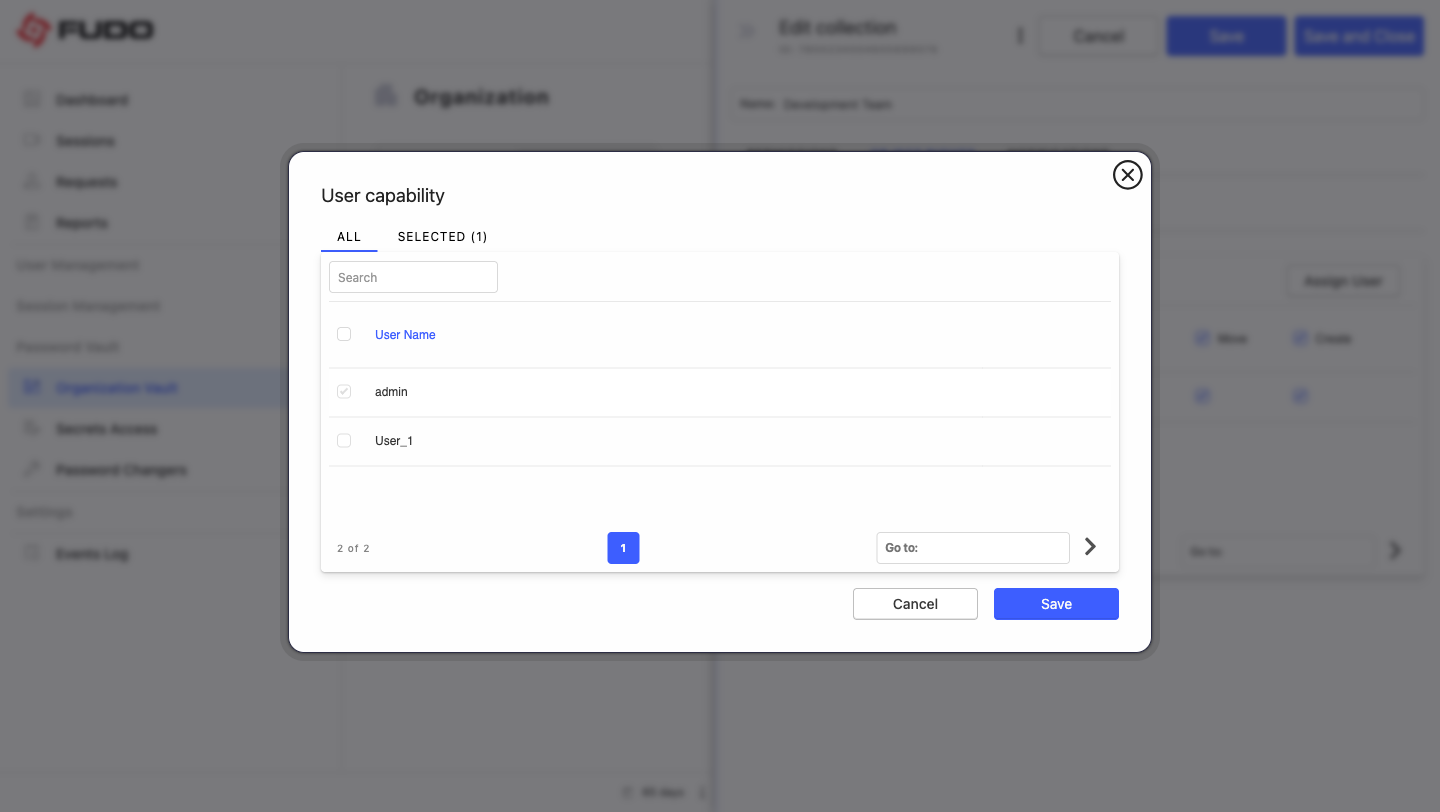Screen dimensions: 1440x812
Task: Open the three-dot menu beside Cancel
Action: tap(1020, 36)
